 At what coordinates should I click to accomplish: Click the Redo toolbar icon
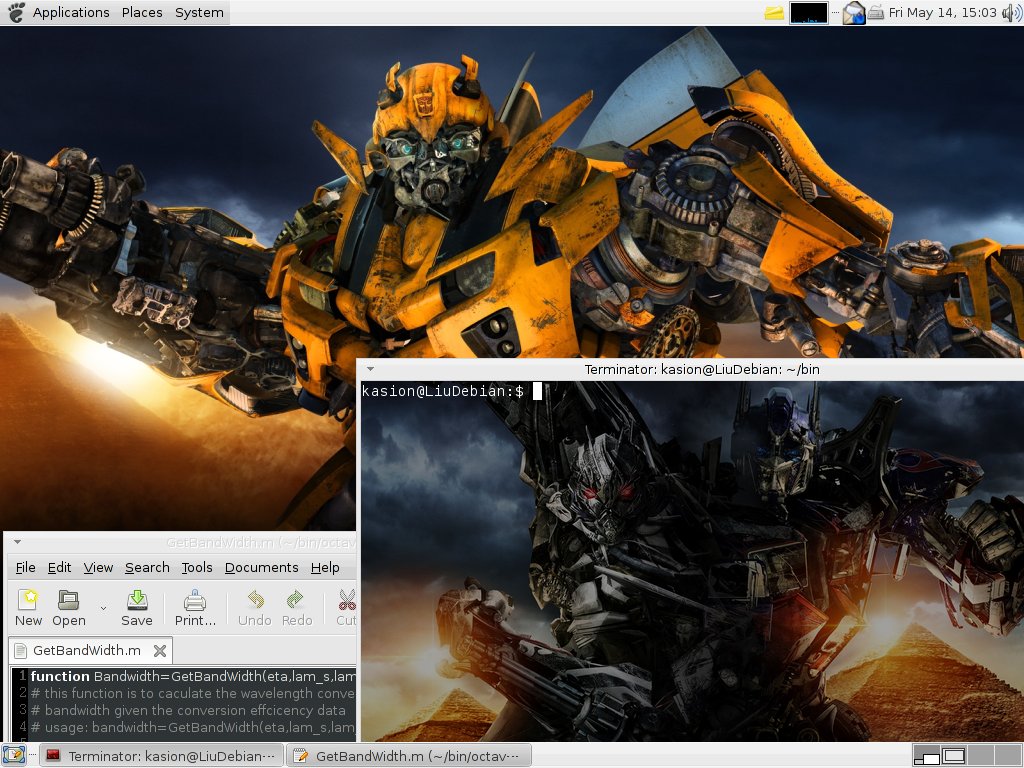click(297, 608)
